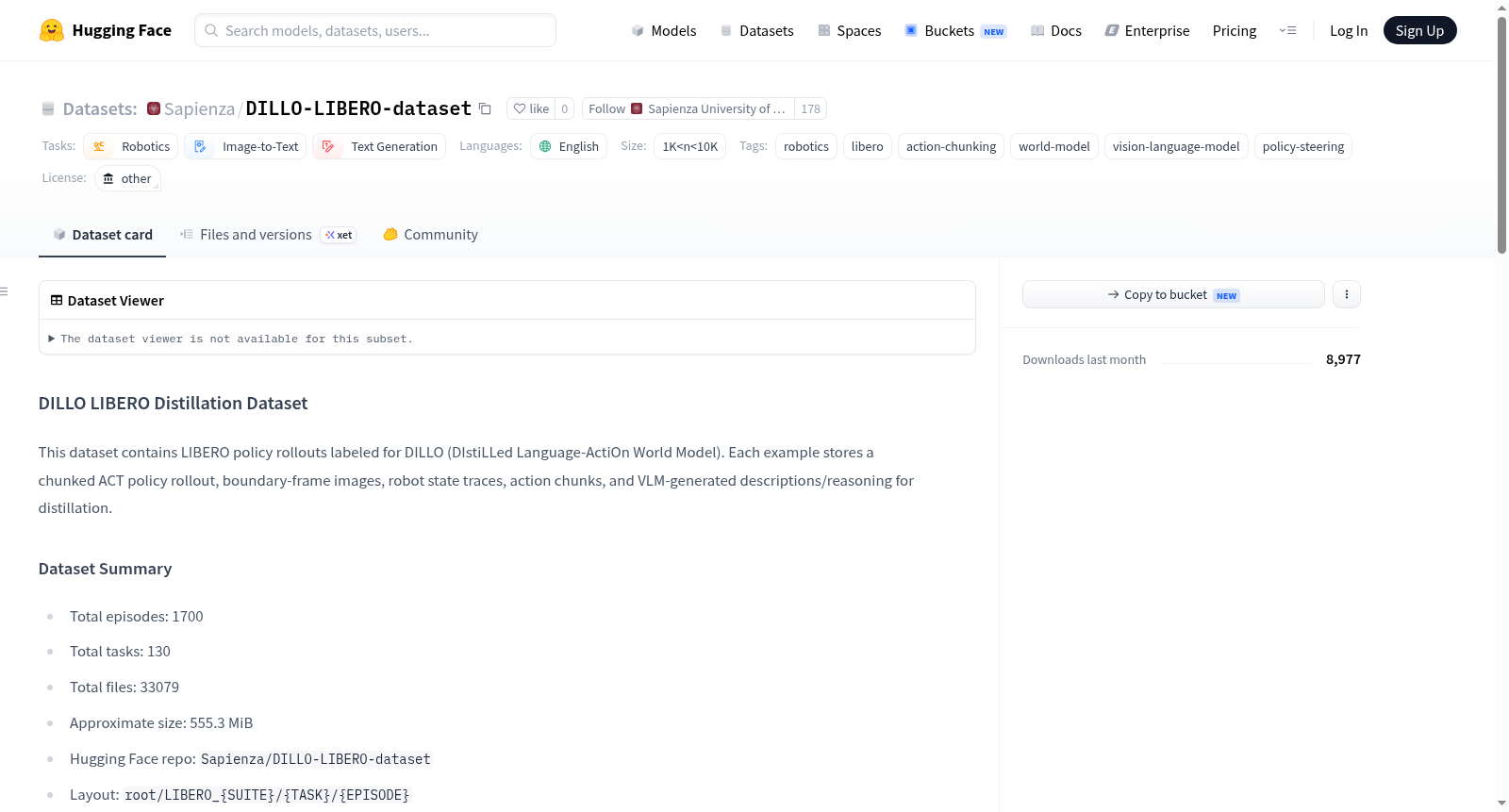This screenshot has width=1509, height=812.
Task: View the 178 followers count
Action: point(811,108)
